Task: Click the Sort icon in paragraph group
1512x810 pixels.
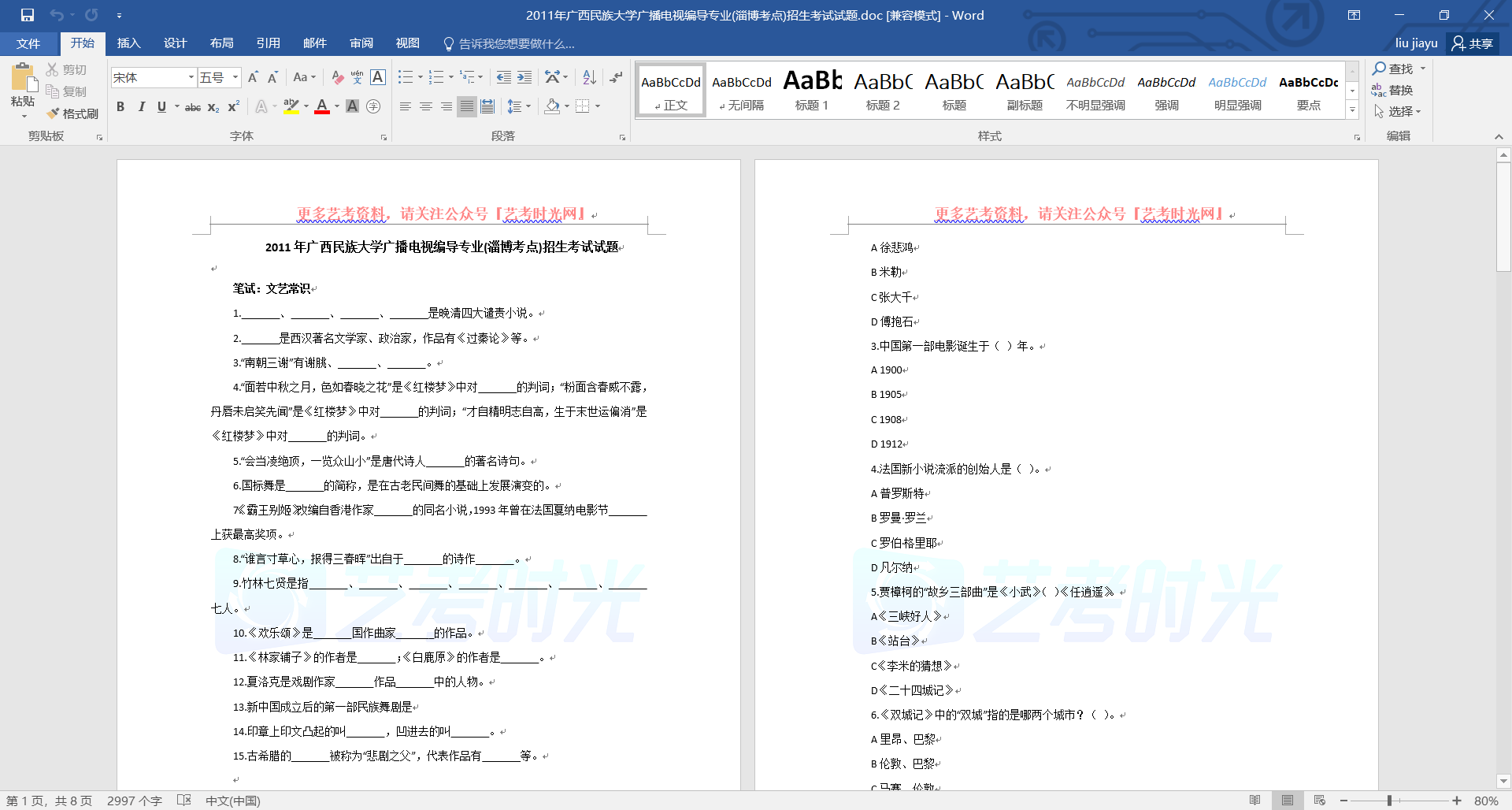Action: (x=589, y=77)
